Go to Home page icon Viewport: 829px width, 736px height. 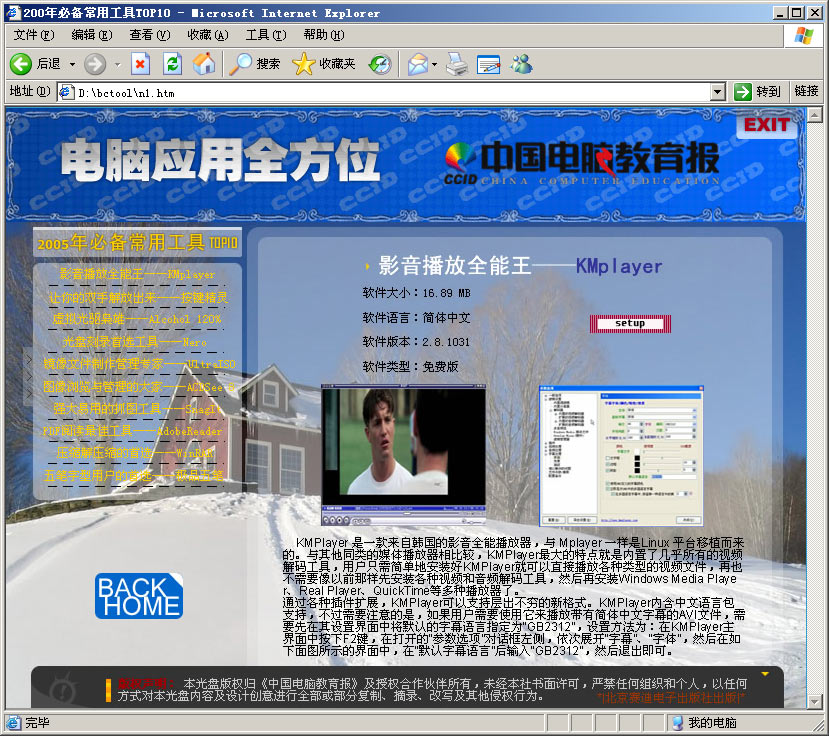(204, 64)
